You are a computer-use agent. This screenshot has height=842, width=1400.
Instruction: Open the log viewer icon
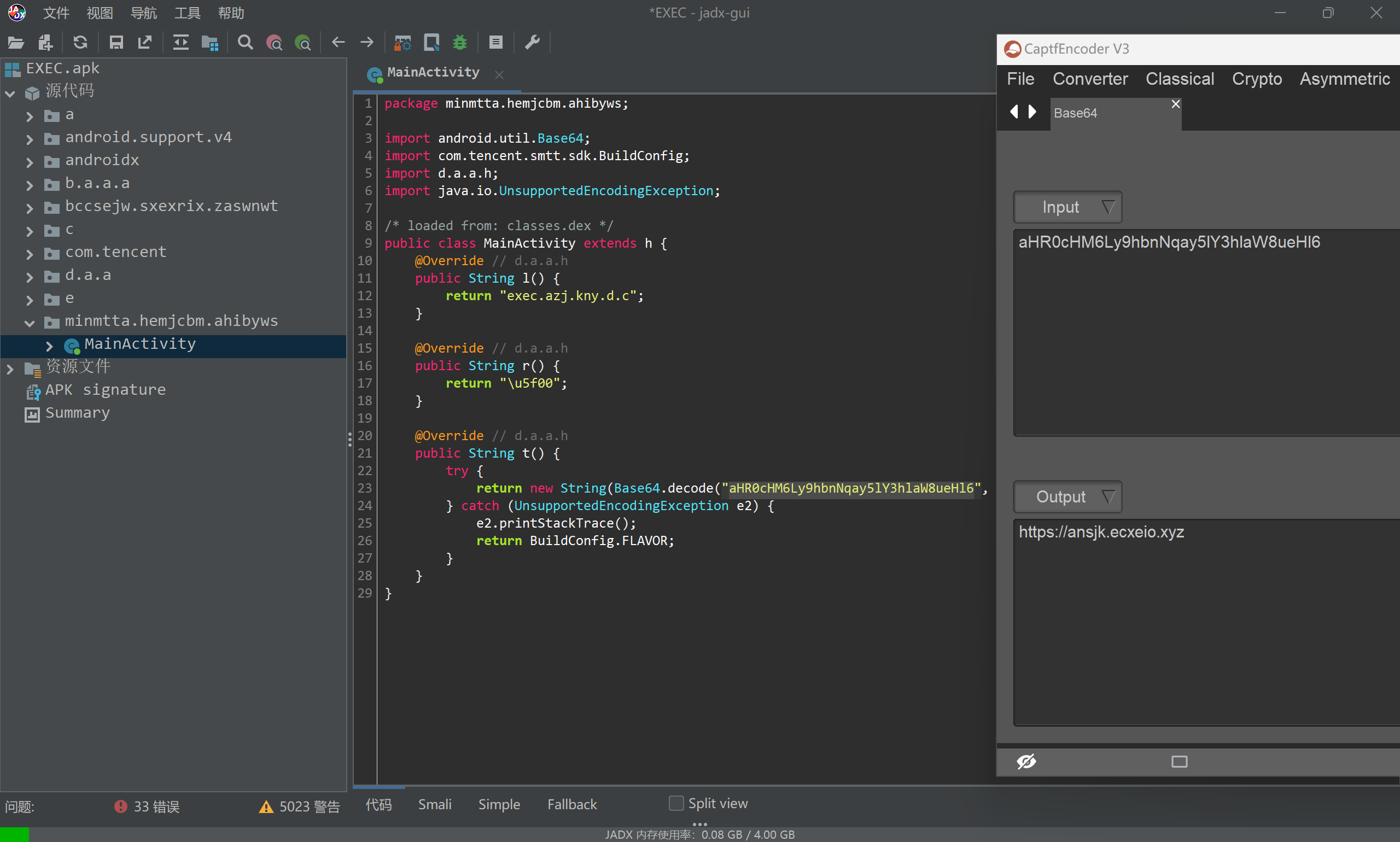click(495, 43)
